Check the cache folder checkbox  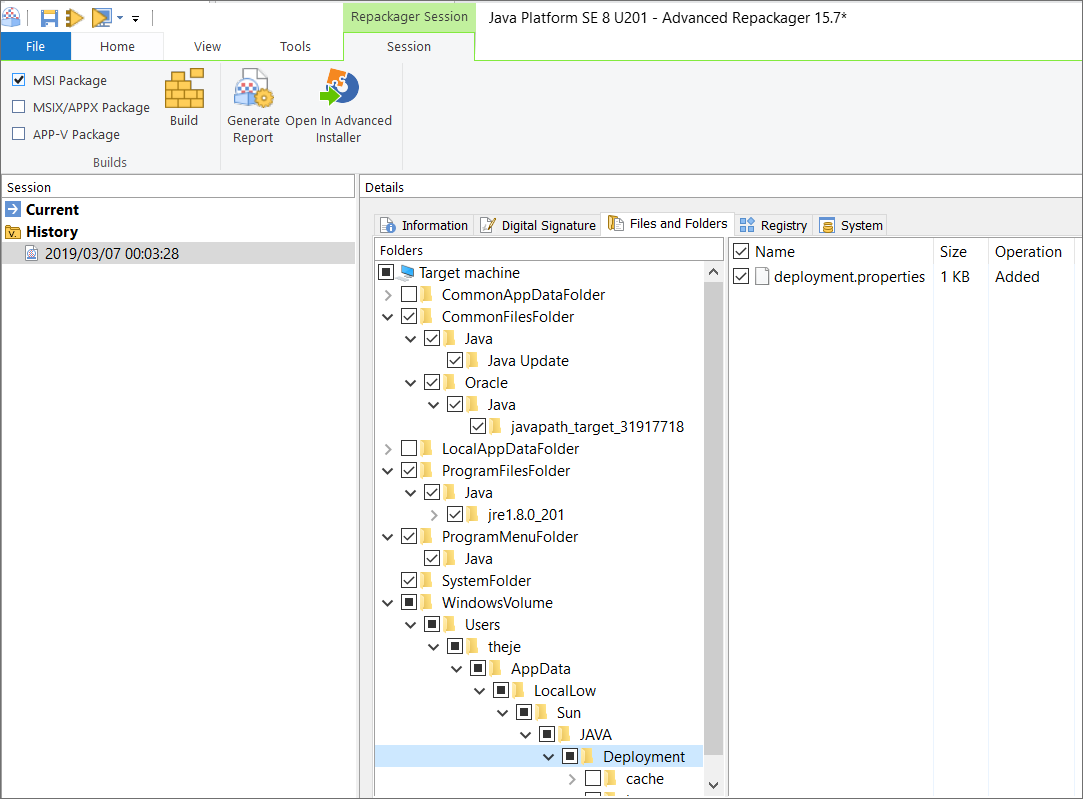click(x=593, y=779)
